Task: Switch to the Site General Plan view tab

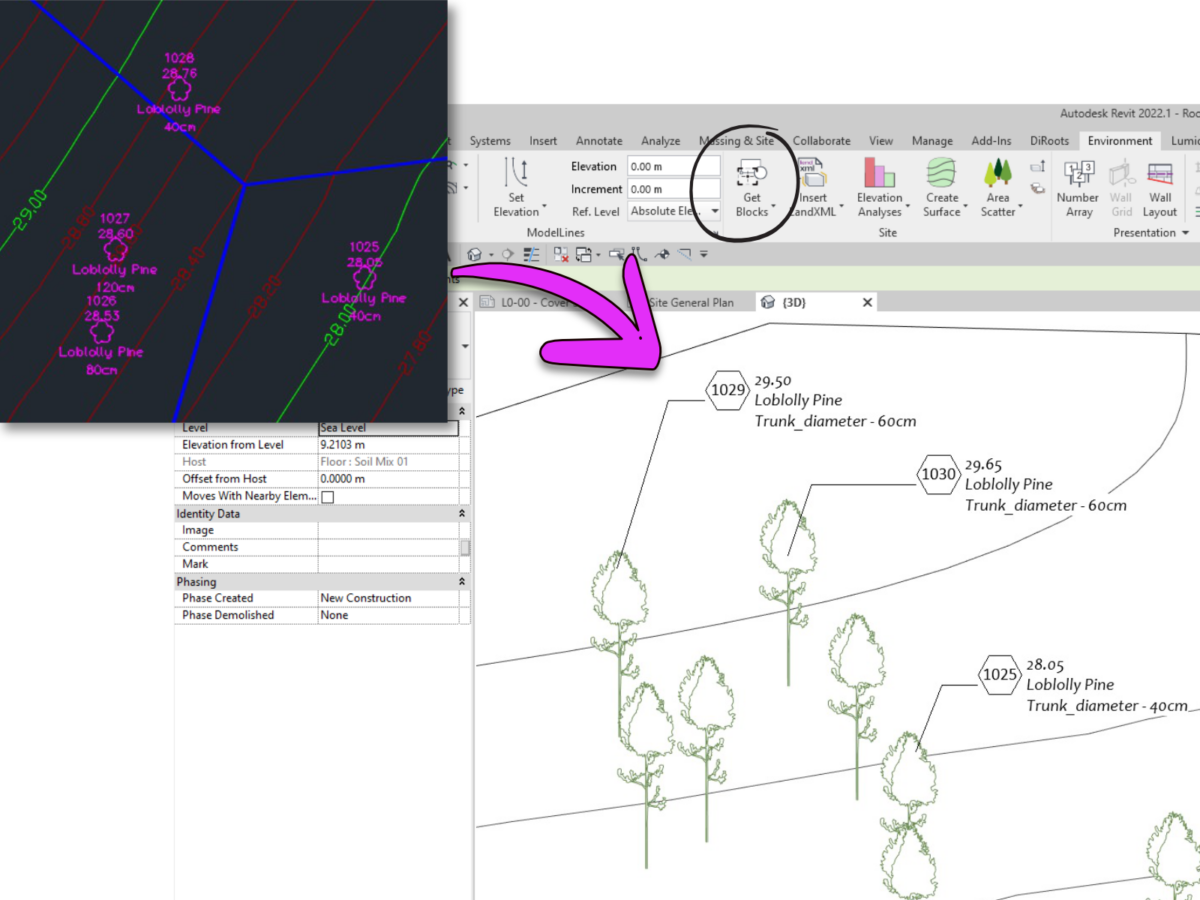Action: pos(691,303)
